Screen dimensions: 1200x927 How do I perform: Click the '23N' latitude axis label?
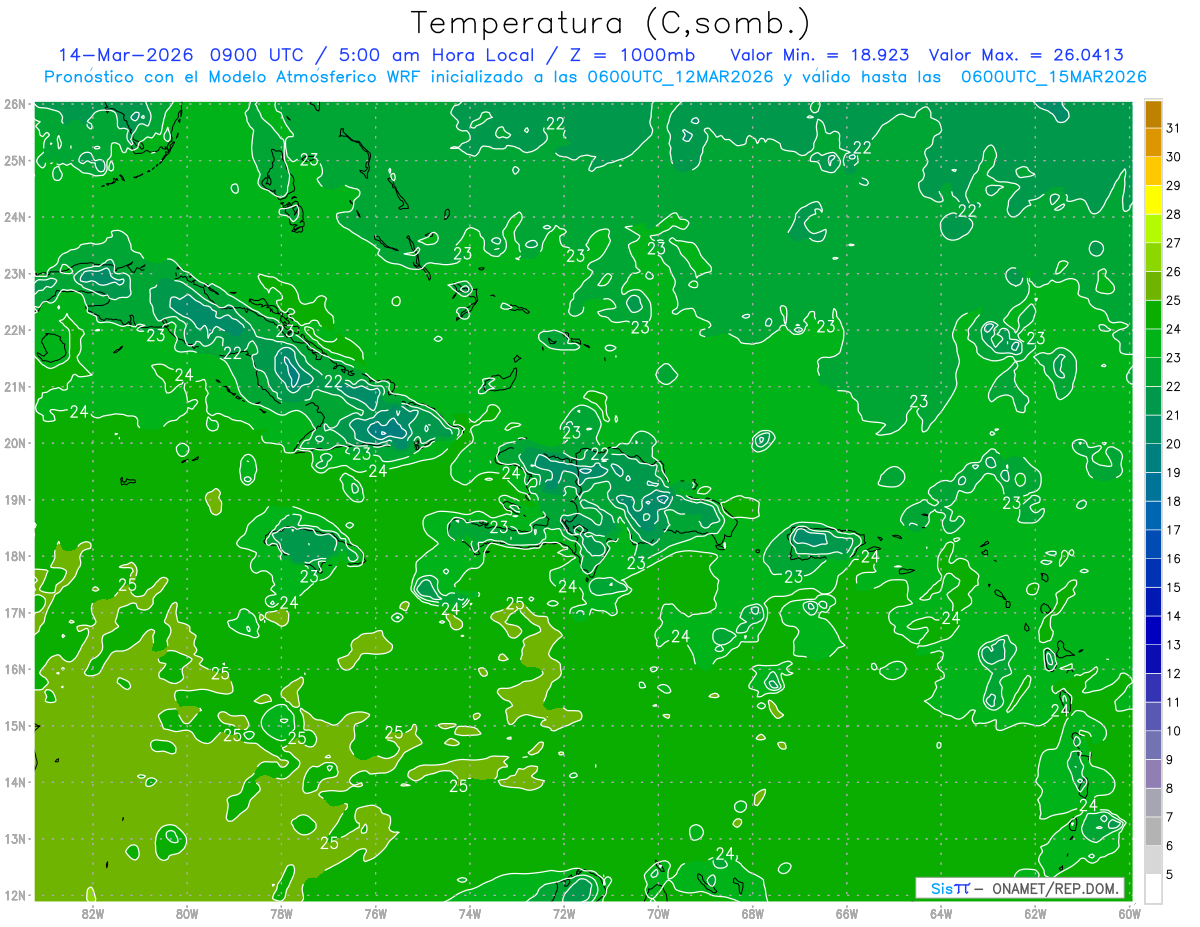tap(15, 273)
